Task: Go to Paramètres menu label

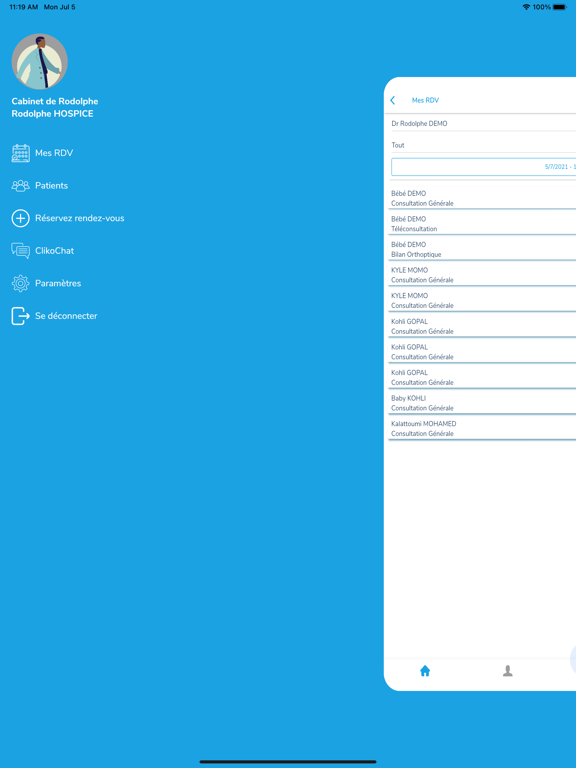Action: pyautogui.click(x=58, y=283)
